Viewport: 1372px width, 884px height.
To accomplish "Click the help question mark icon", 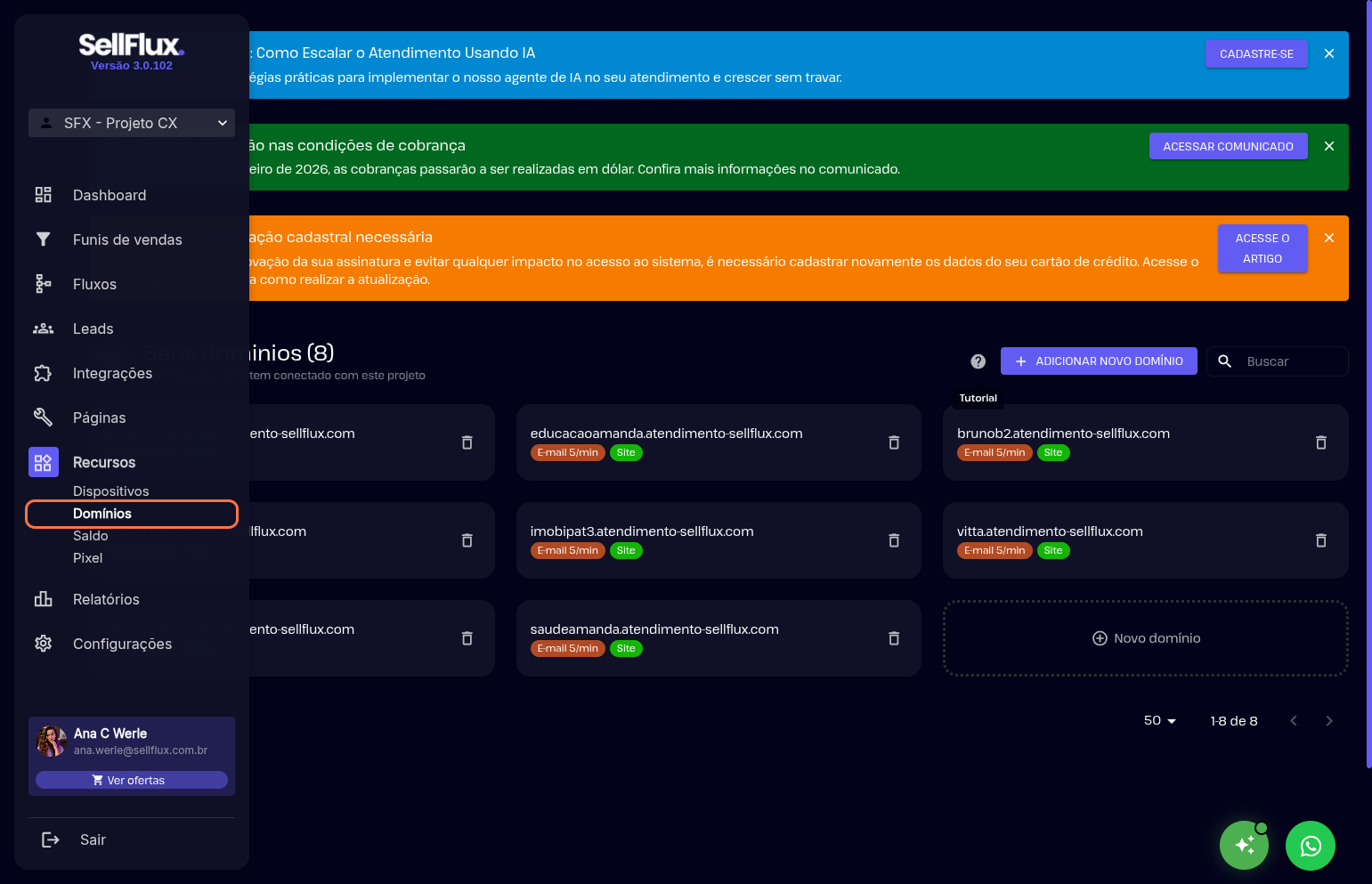I will click(x=978, y=361).
